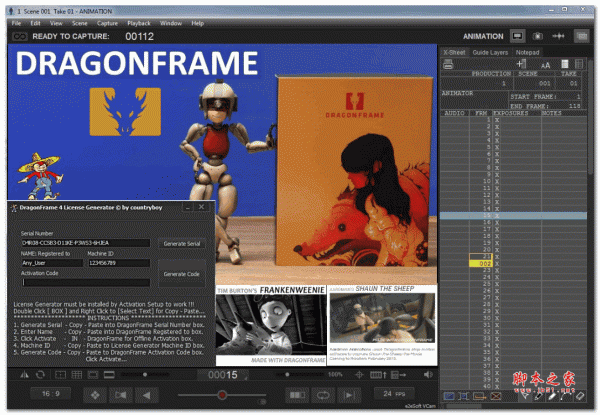Toggle the black frames button
Image resolution: width=600 pixels, height=415 pixels.
click(297, 395)
